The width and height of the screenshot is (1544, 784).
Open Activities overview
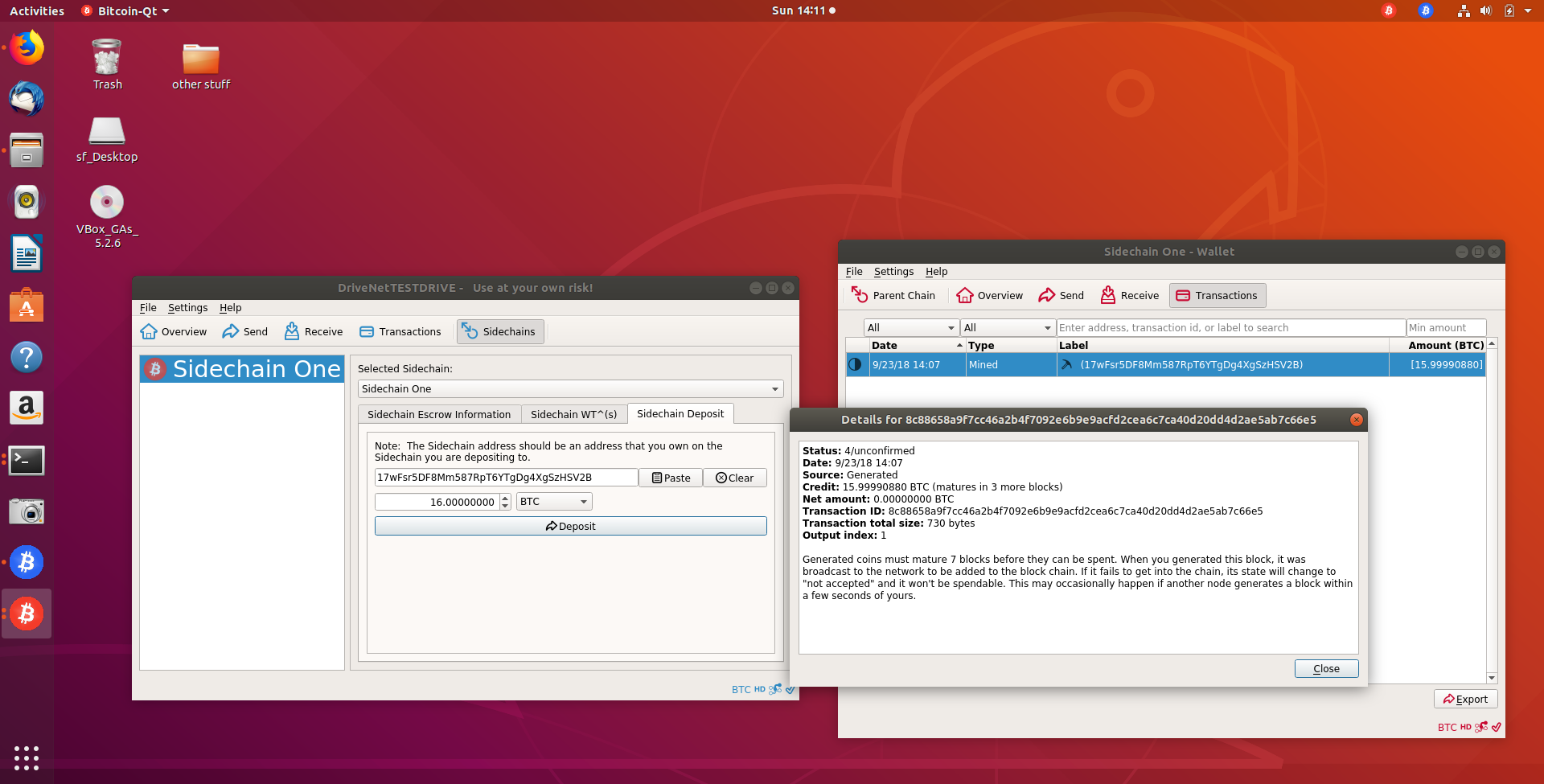tap(37, 10)
